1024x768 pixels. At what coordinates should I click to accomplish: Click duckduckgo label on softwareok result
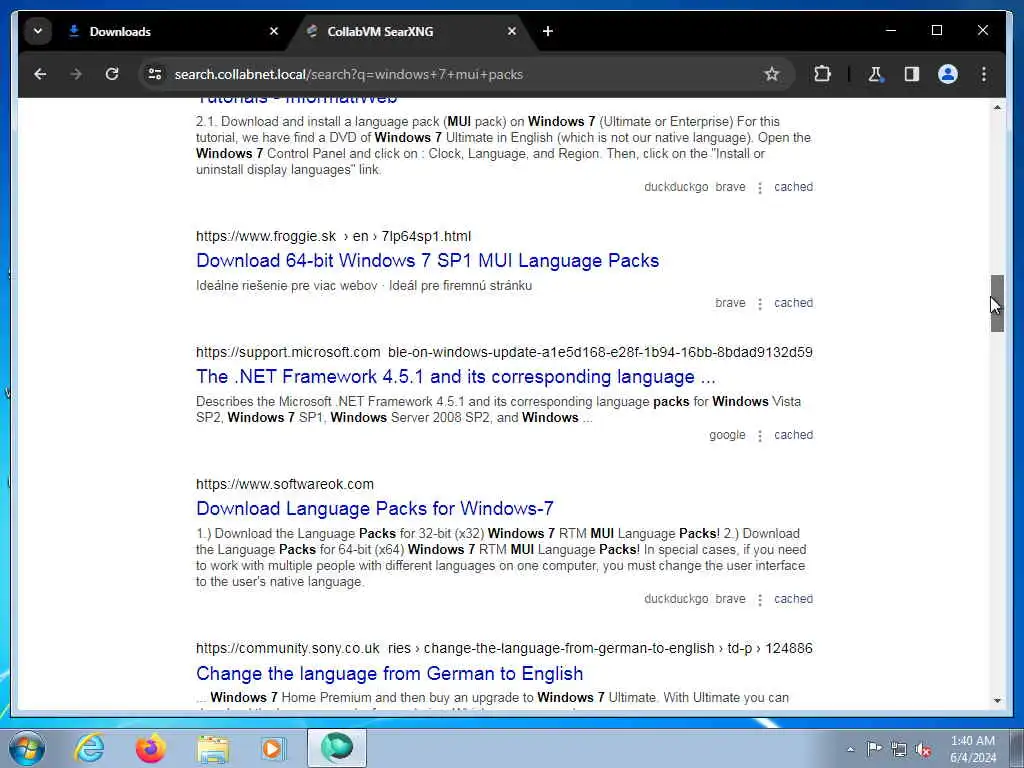(676, 599)
